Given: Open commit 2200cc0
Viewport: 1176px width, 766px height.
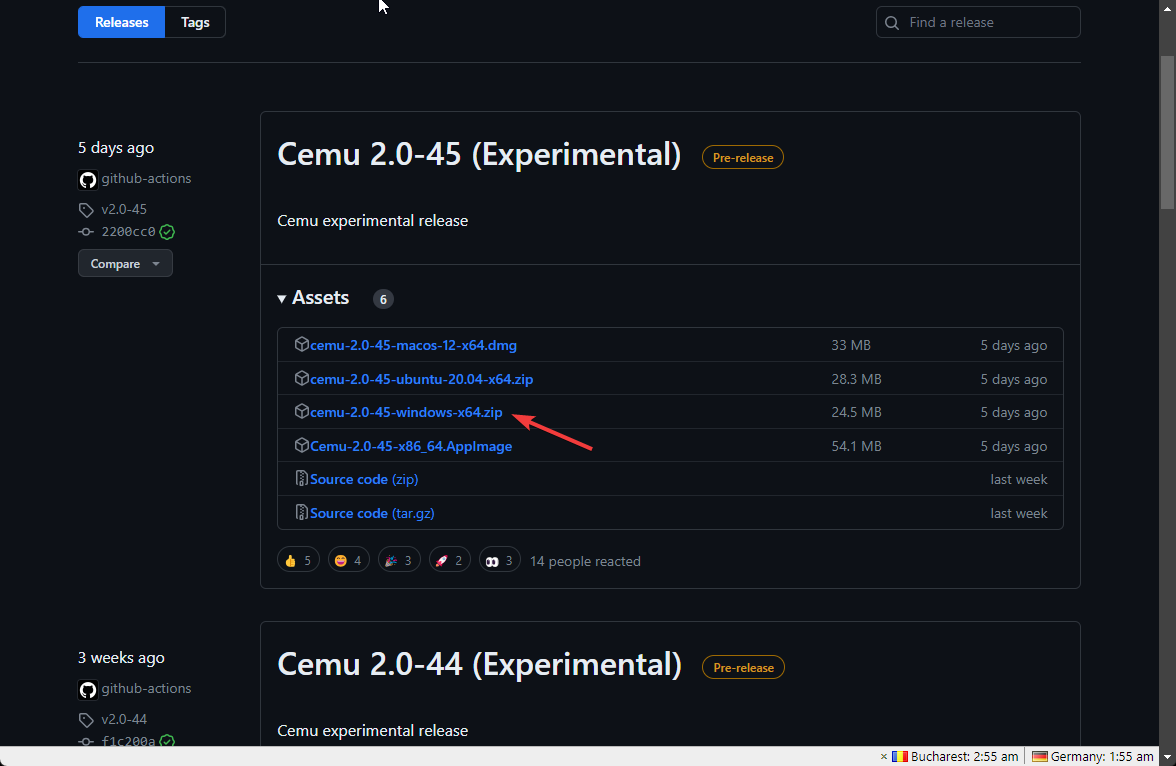Looking at the screenshot, I should click(128, 232).
